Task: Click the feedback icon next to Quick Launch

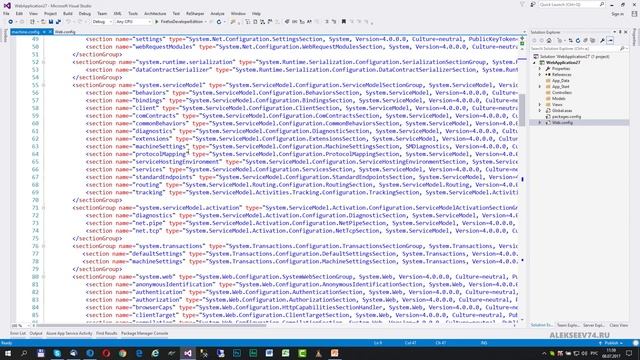Action: (x=533, y=4)
